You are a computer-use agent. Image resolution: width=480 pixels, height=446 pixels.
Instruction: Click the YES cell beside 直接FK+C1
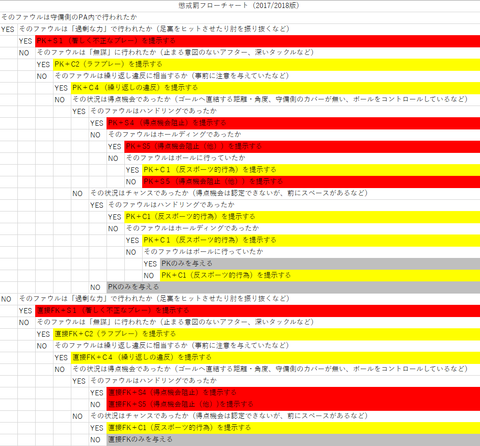click(x=98, y=428)
